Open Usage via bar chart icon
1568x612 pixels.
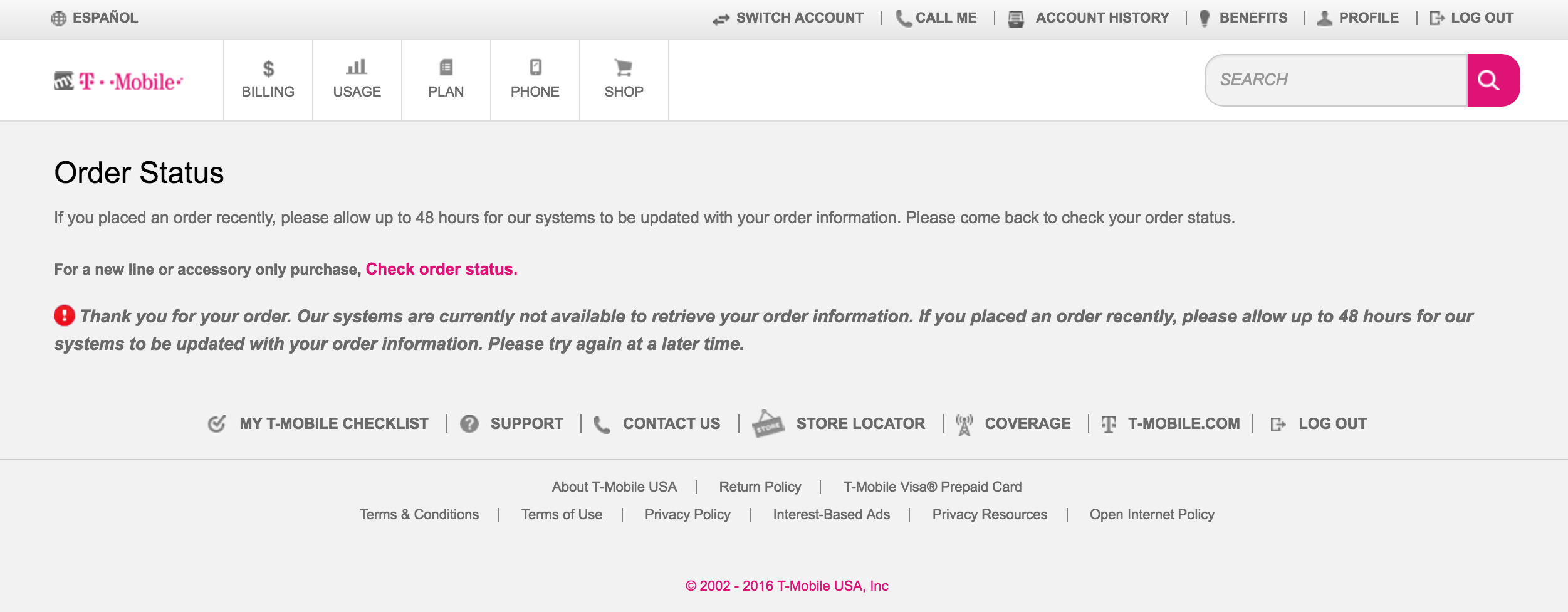tap(357, 67)
